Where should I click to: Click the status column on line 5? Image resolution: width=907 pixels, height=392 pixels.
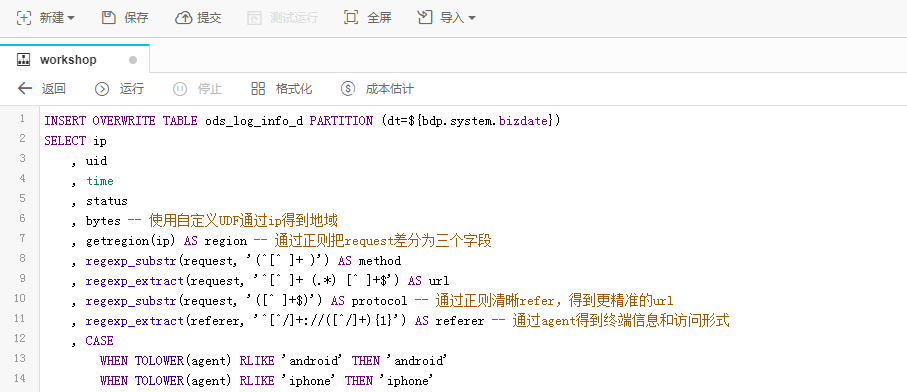pos(107,201)
